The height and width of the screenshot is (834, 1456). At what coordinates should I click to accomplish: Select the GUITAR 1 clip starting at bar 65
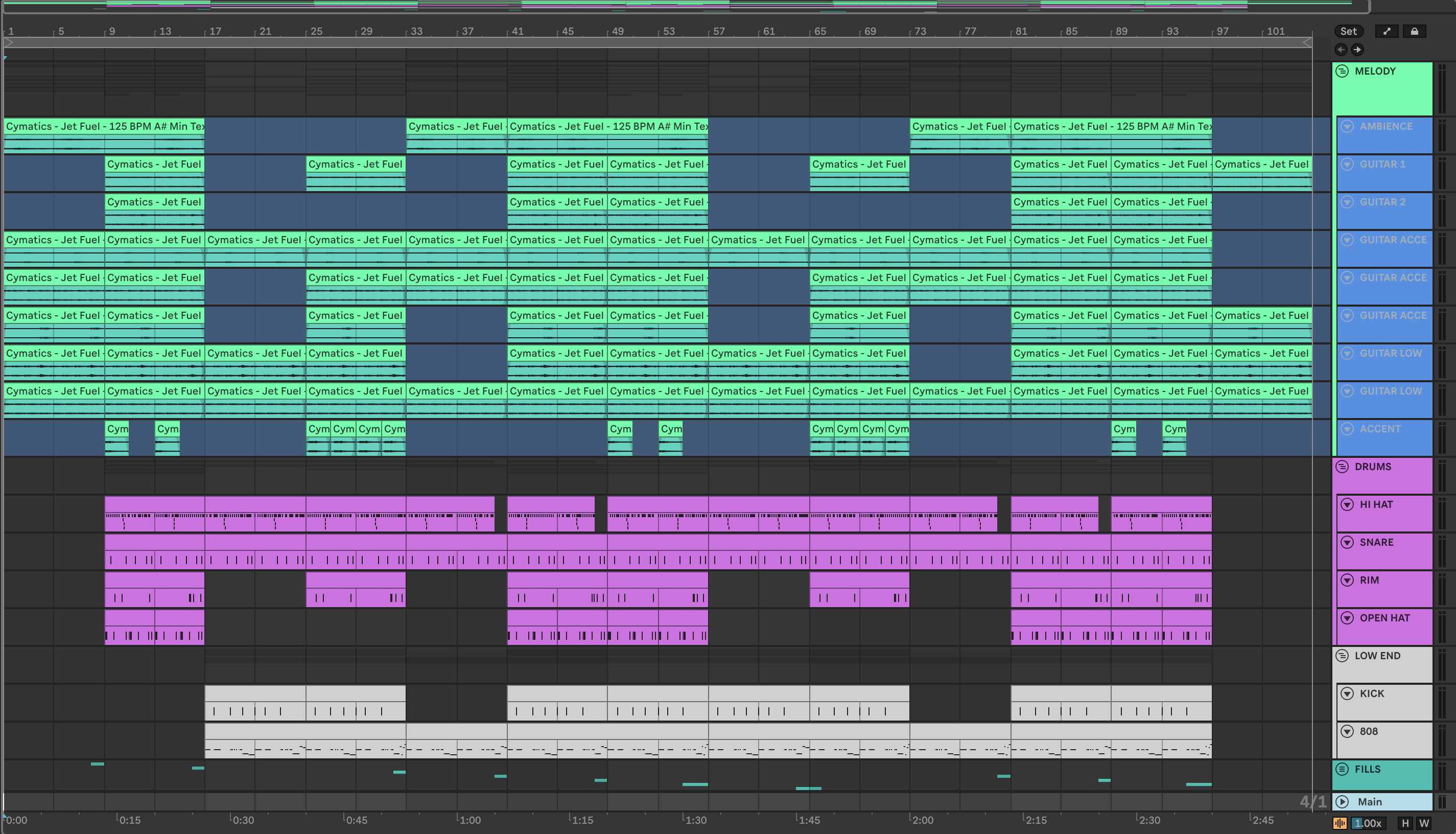coord(859,174)
